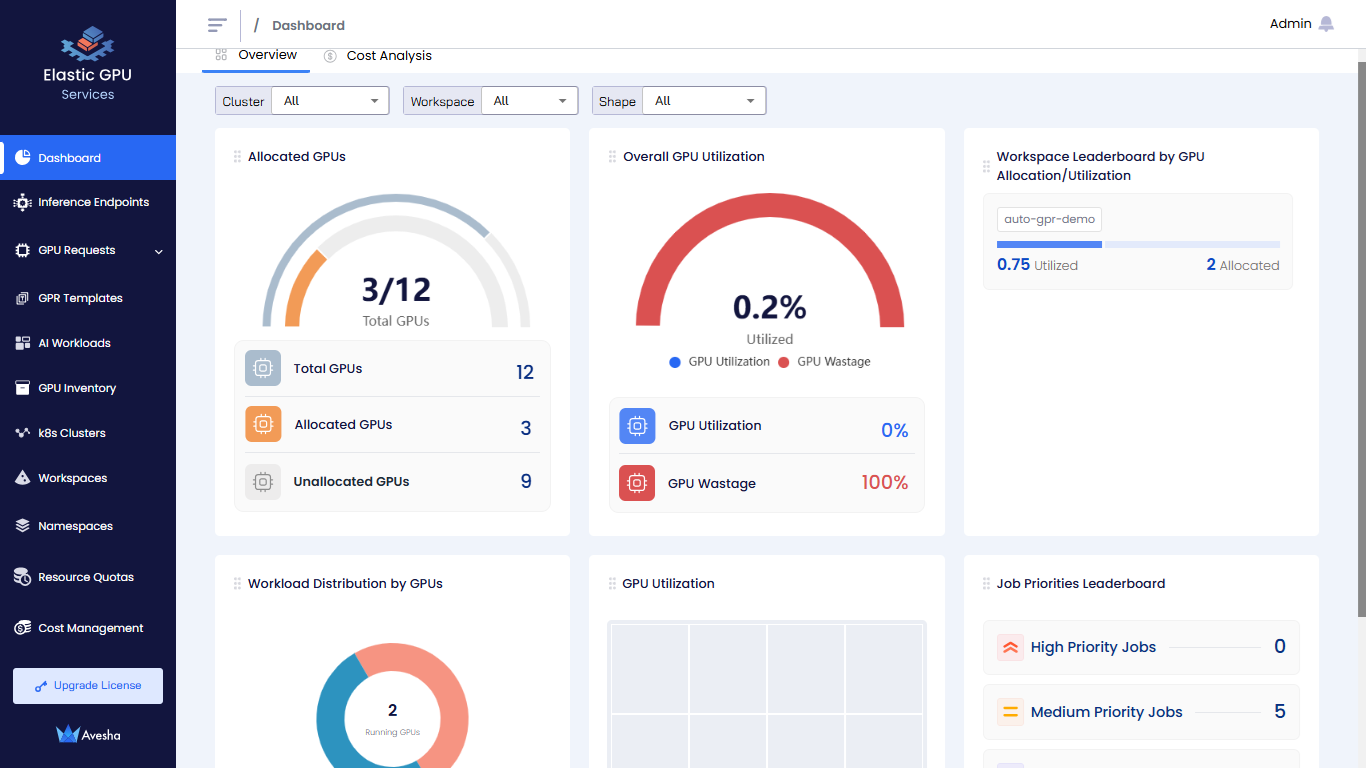Image resolution: width=1366 pixels, height=768 pixels.
Task: Click the Cost Management icon
Action: (x=22, y=628)
